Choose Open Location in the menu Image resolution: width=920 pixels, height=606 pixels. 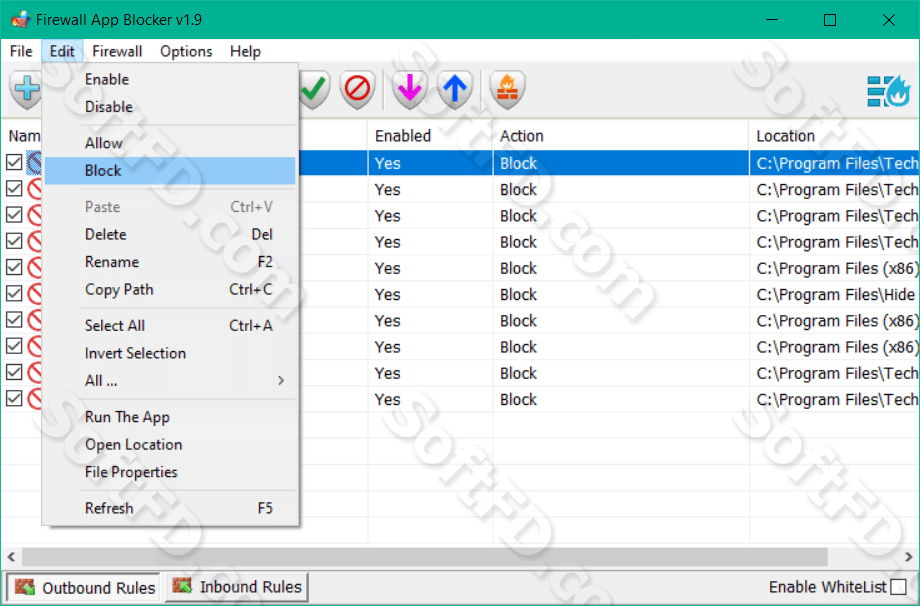[170, 445]
